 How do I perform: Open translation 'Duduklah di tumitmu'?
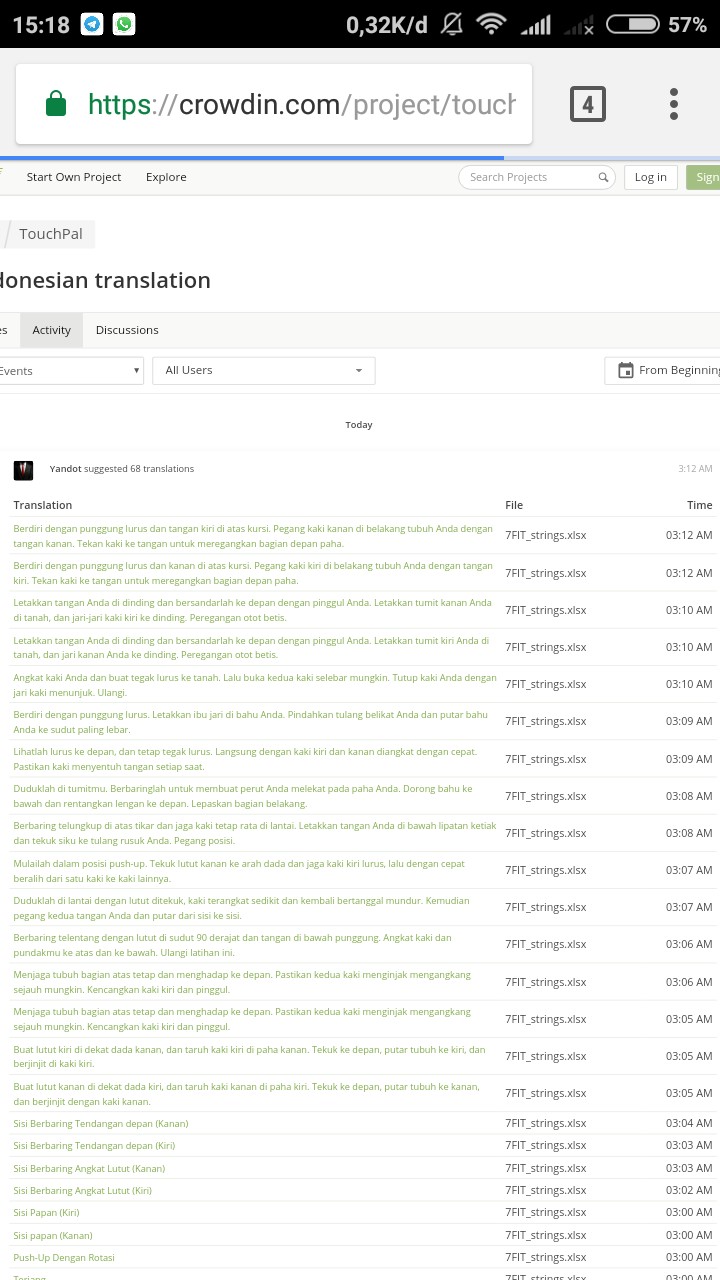tap(243, 796)
